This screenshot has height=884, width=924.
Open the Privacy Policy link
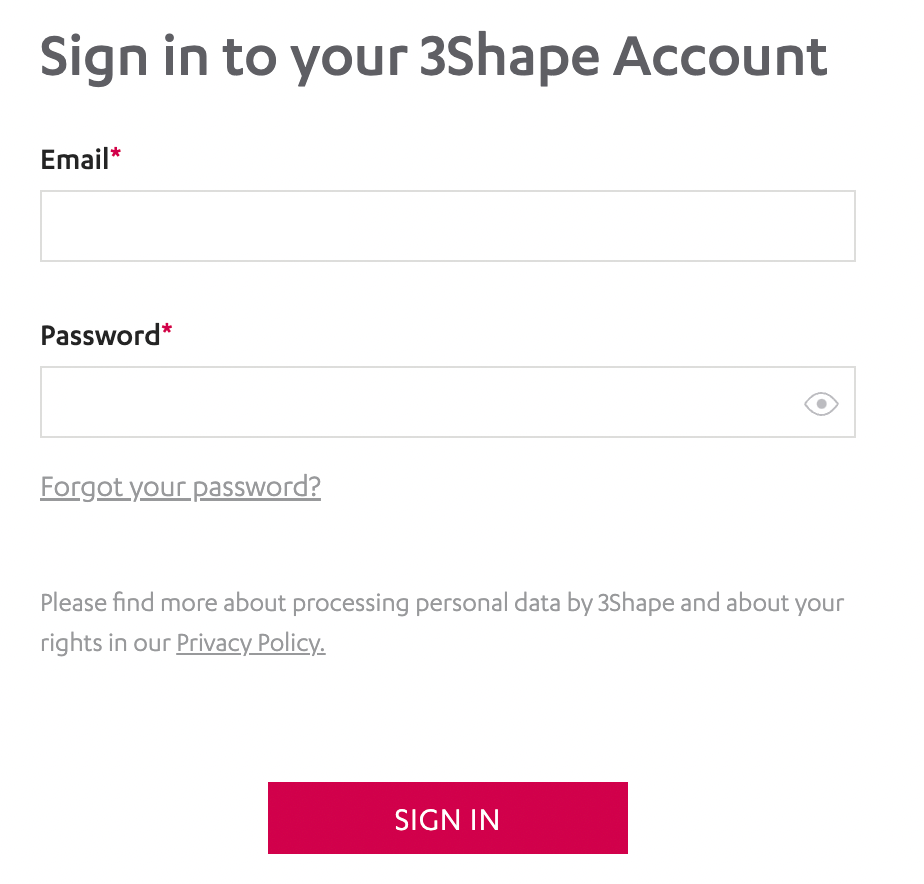(x=250, y=643)
